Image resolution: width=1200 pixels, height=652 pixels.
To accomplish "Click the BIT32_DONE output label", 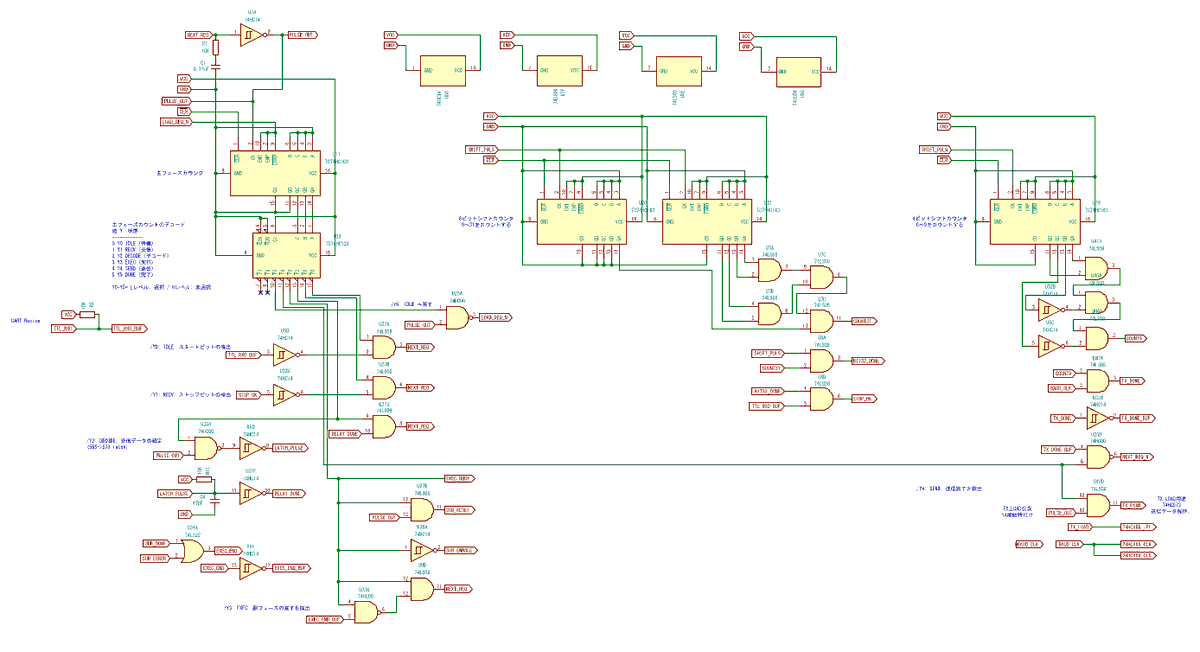I will click(x=866, y=360).
